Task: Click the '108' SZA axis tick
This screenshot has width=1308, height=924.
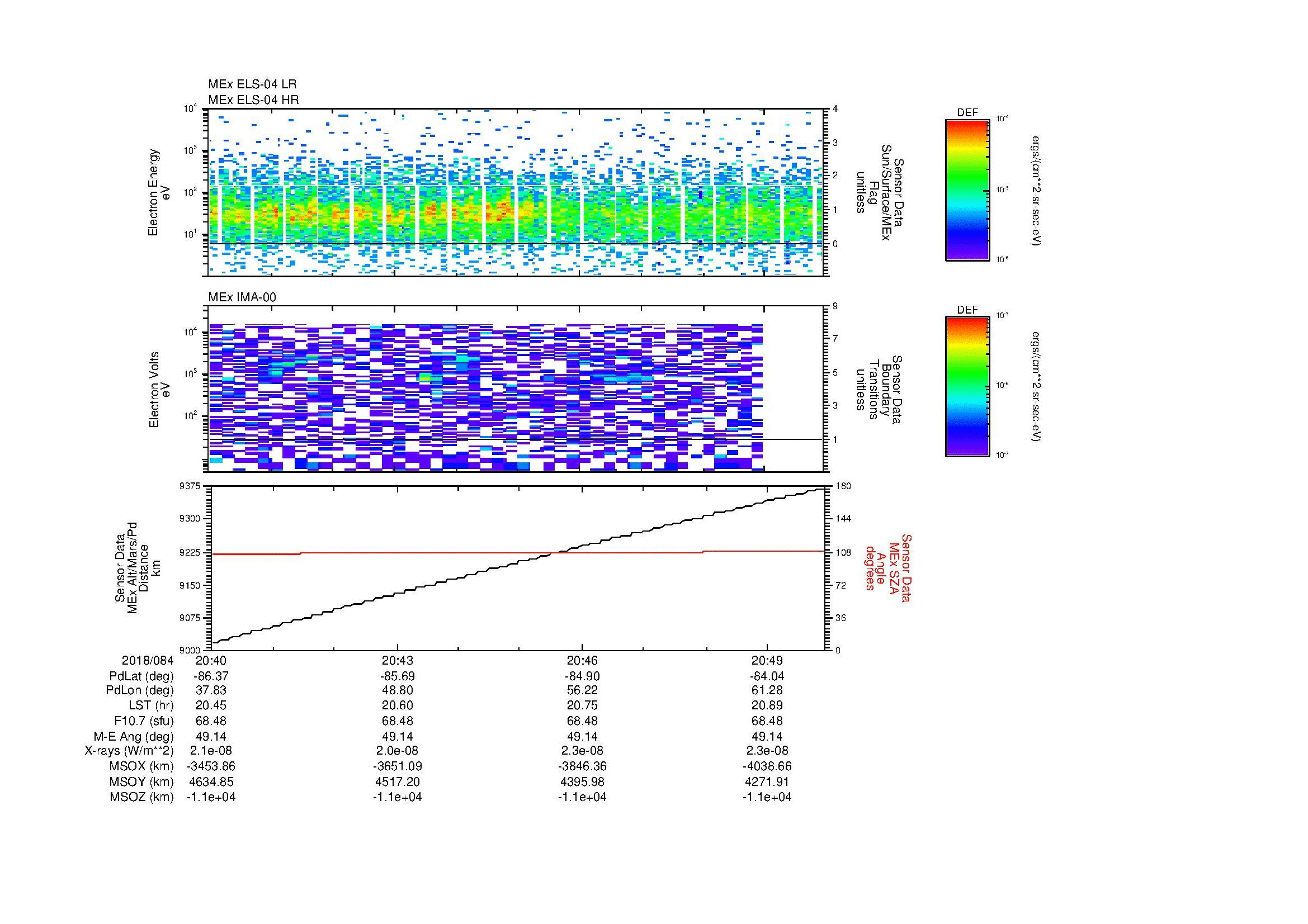Action: click(843, 552)
